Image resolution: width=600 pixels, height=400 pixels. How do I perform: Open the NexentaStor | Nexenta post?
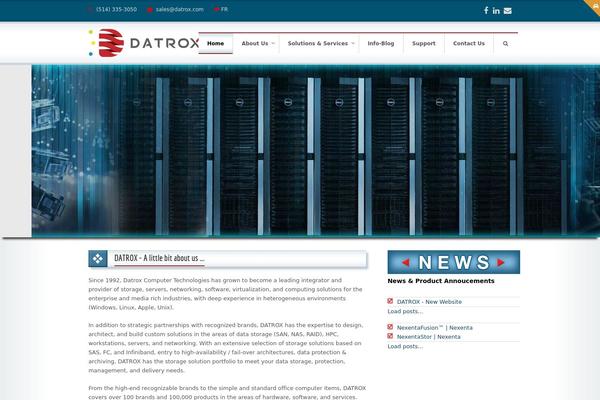tap(429, 337)
